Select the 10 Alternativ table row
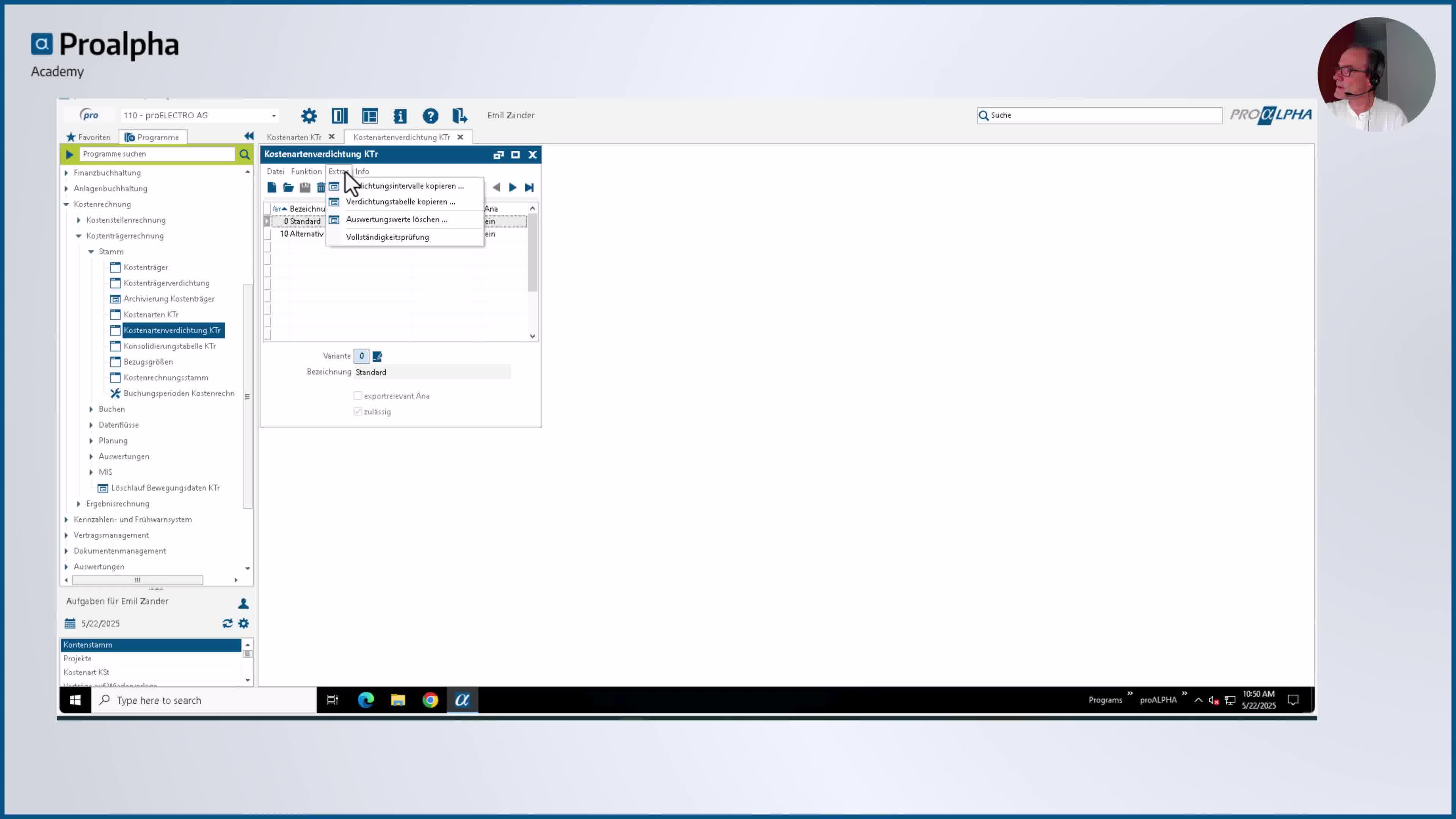This screenshot has width=1456, height=819. 399,234
